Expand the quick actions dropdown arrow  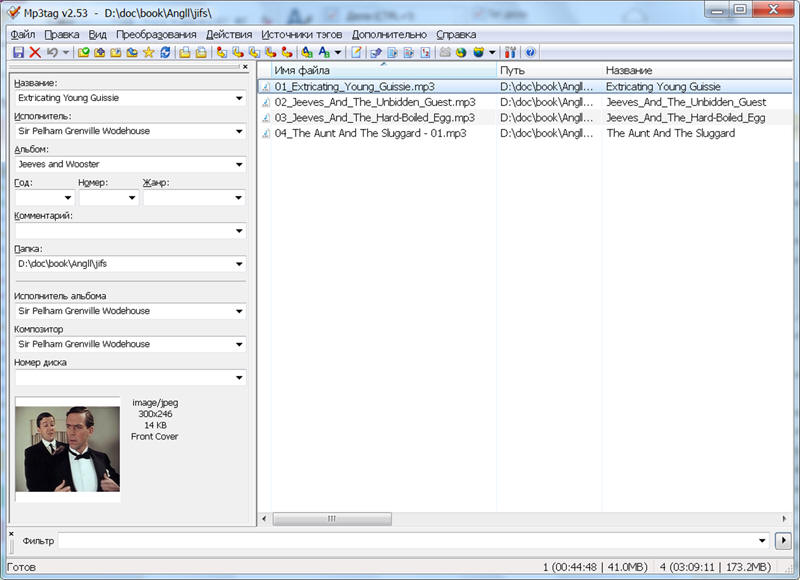tap(338, 52)
